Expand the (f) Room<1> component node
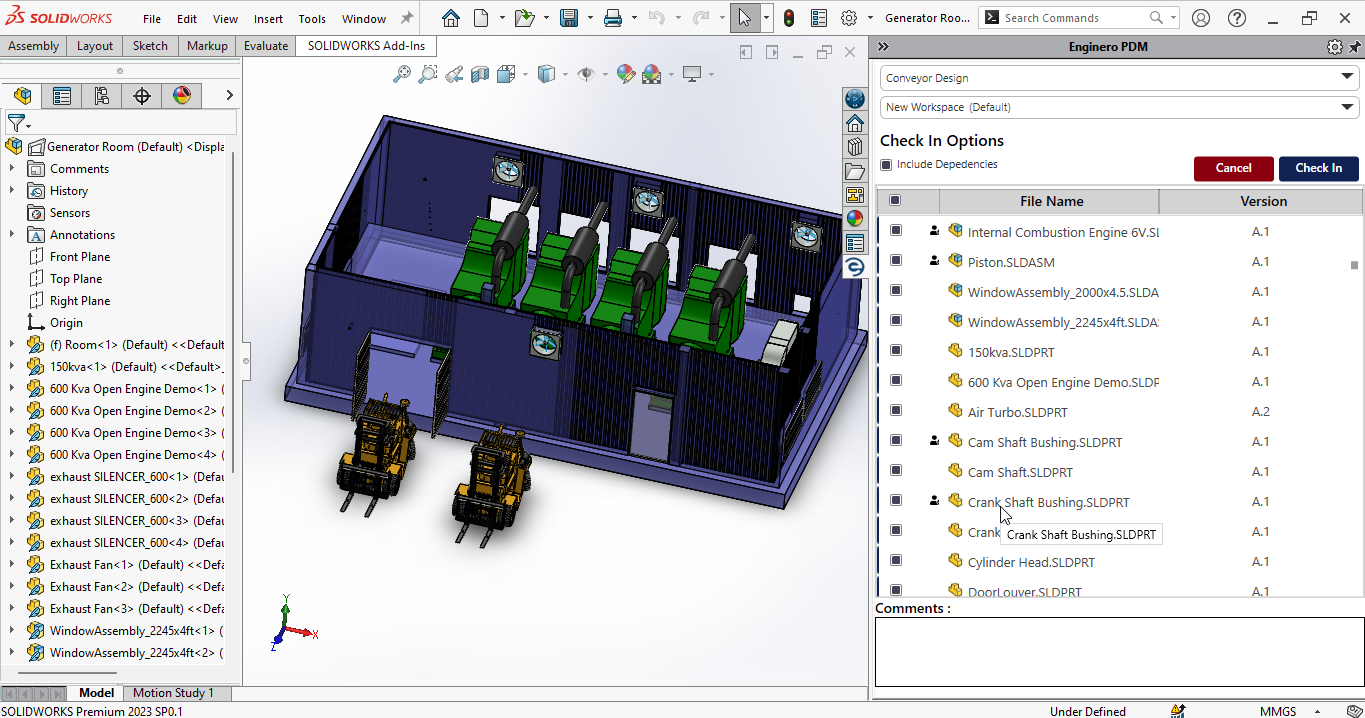 pos(12,345)
